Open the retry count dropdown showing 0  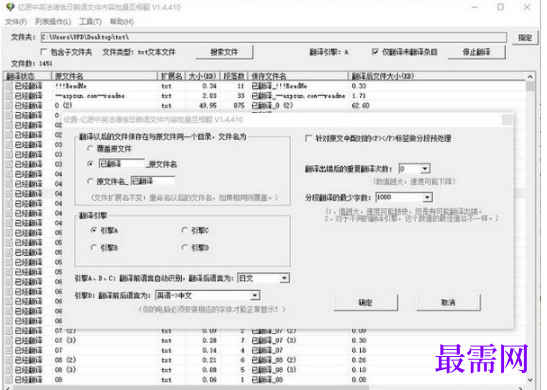coord(425,169)
